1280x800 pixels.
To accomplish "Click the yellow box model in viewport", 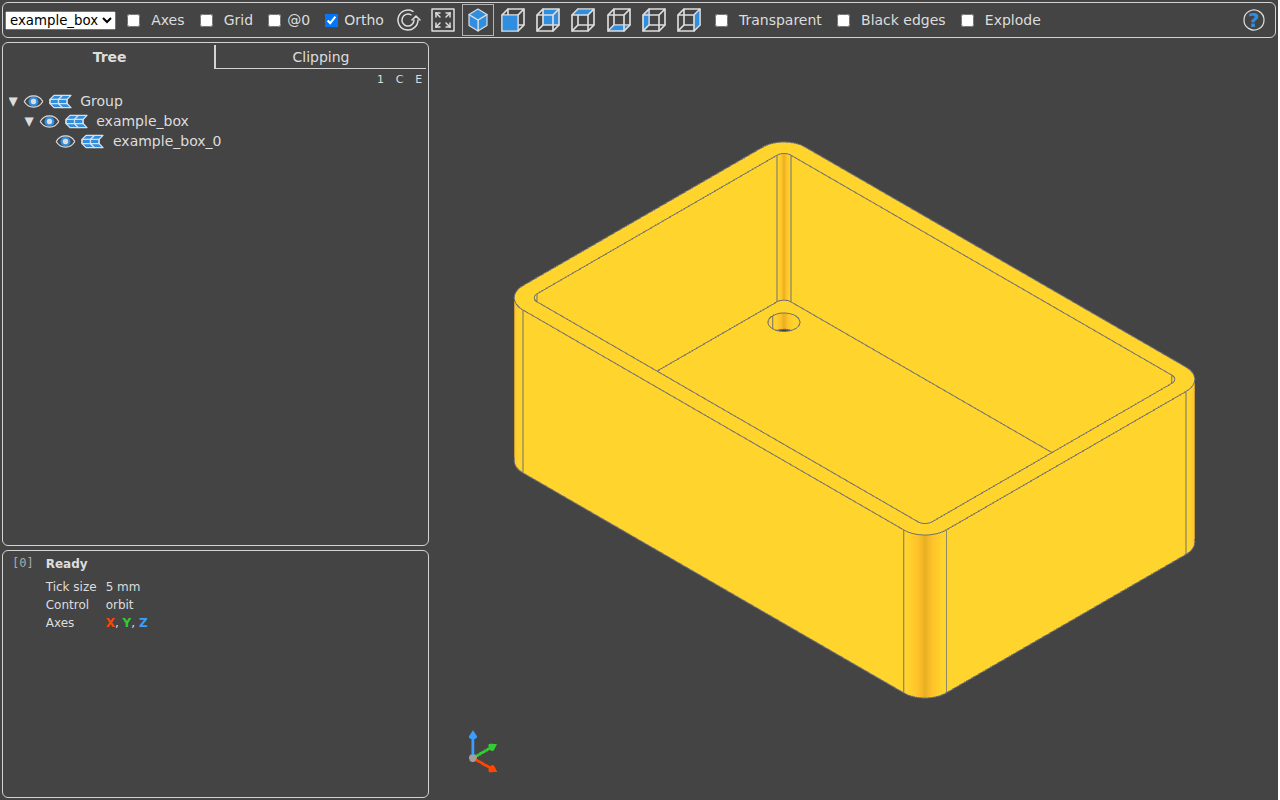I will point(854,420).
